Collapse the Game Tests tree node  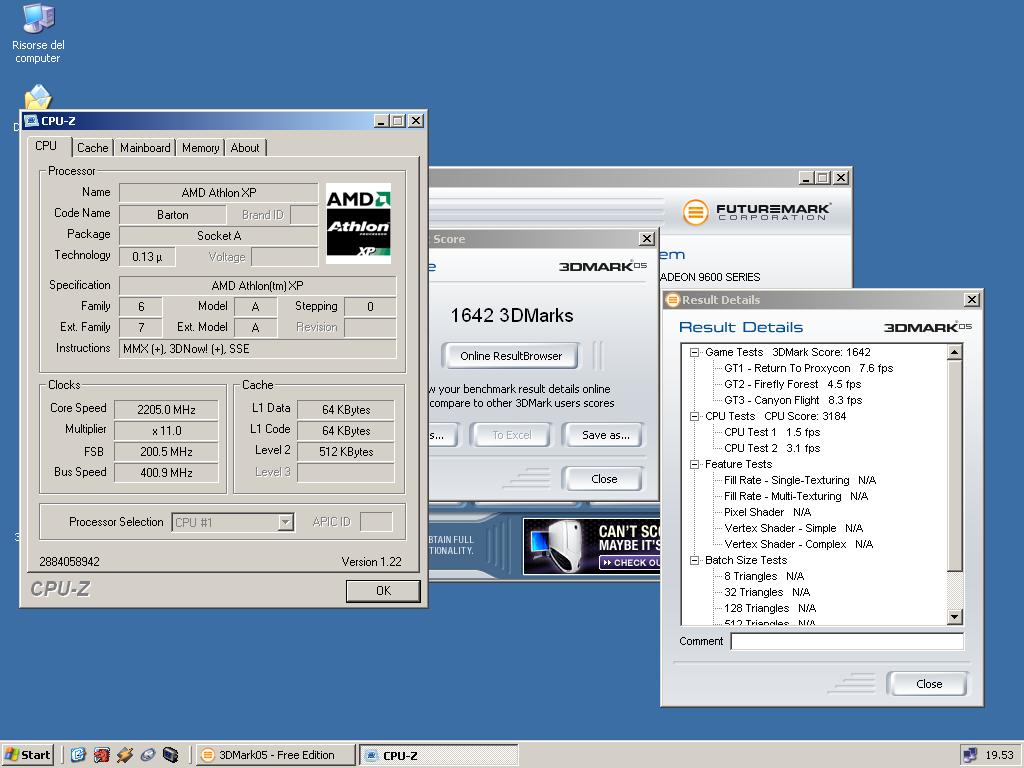694,352
